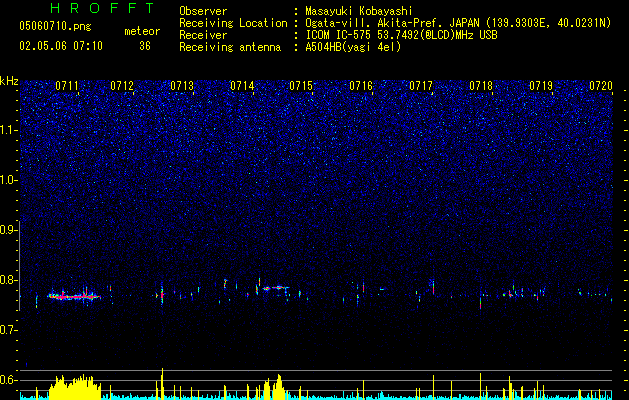
Task: Click the 0712 time marker
Action: [x=122, y=86]
